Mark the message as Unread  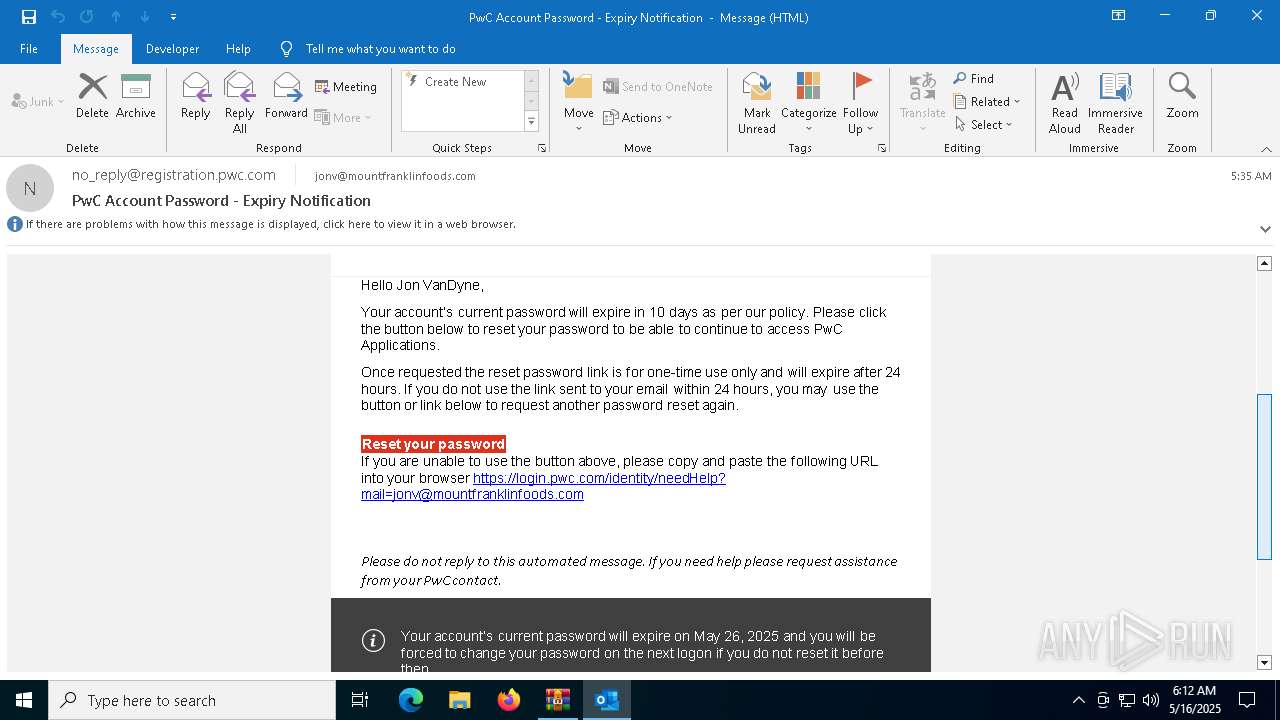pyautogui.click(x=757, y=102)
